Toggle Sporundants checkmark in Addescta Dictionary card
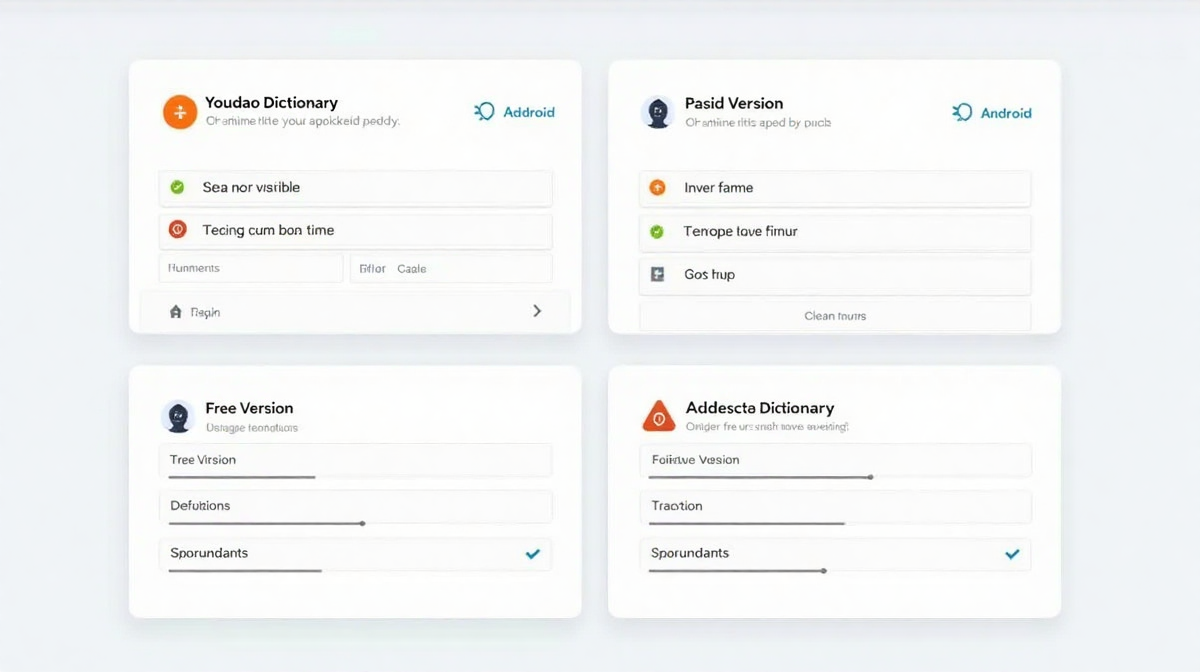The height and width of the screenshot is (672, 1200). coord(1012,553)
